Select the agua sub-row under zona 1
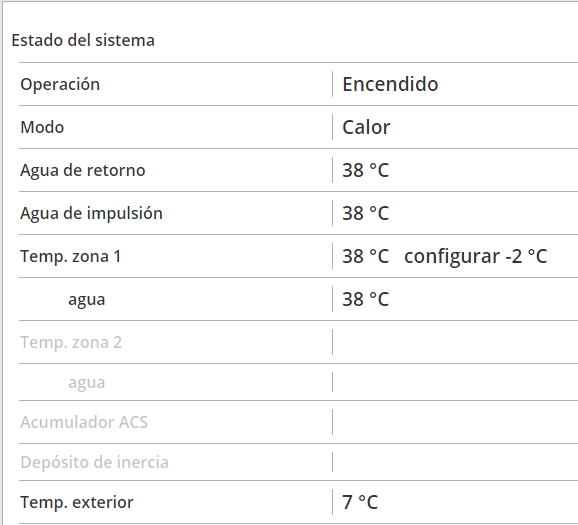Image resolution: width=578 pixels, height=525 pixels. point(87,300)
